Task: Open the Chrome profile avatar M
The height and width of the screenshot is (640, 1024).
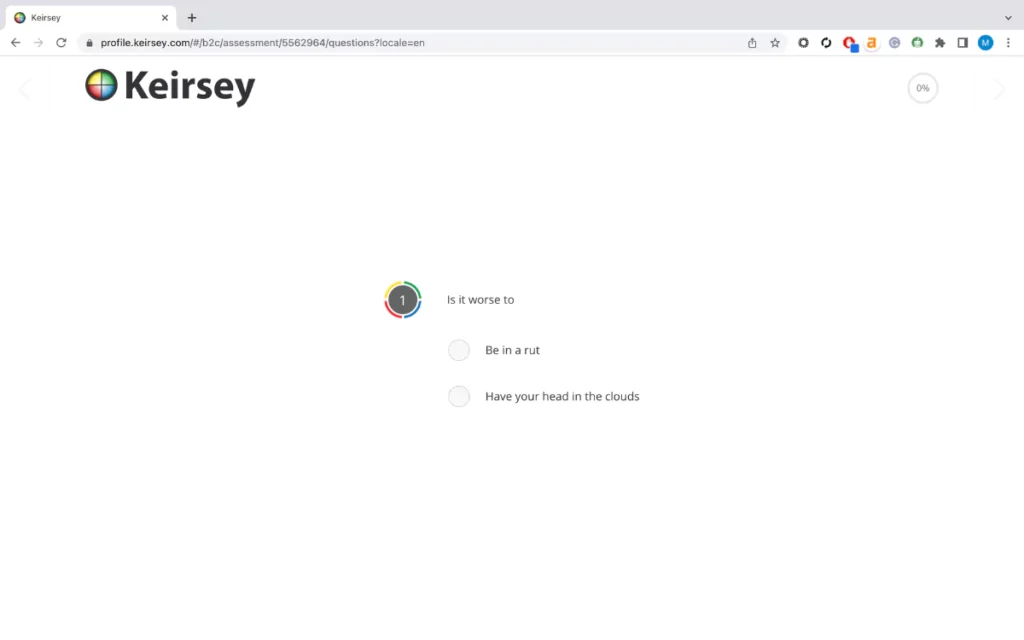Action: [x=985, y=42]
